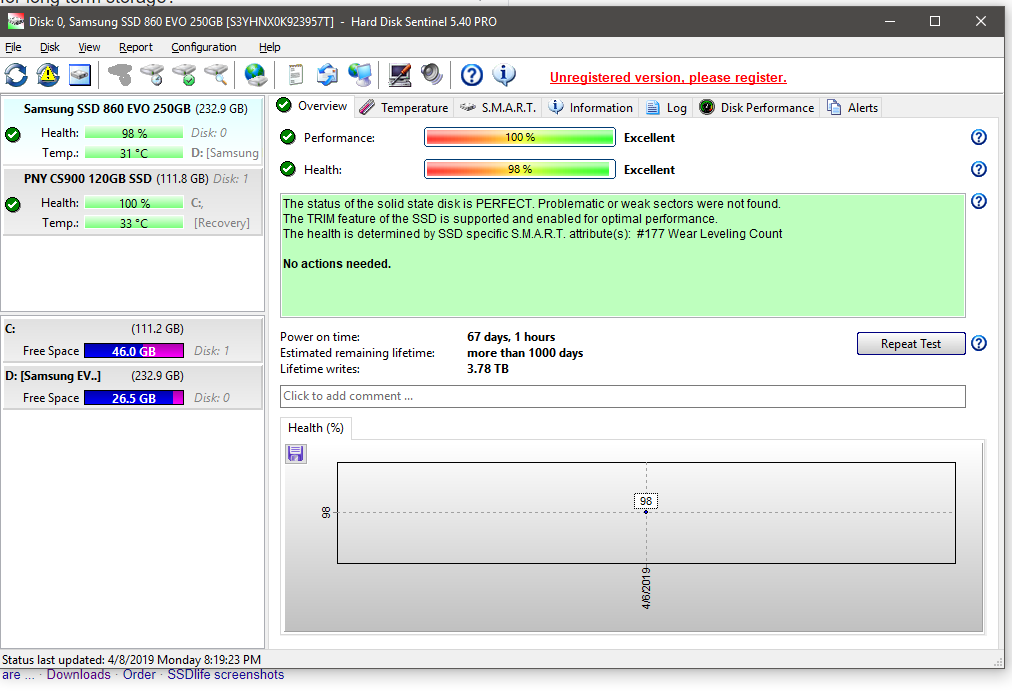Click the PNY 33 °C temperature bar
Viewport: 1012px width, 691px height.
coord(134,223)
